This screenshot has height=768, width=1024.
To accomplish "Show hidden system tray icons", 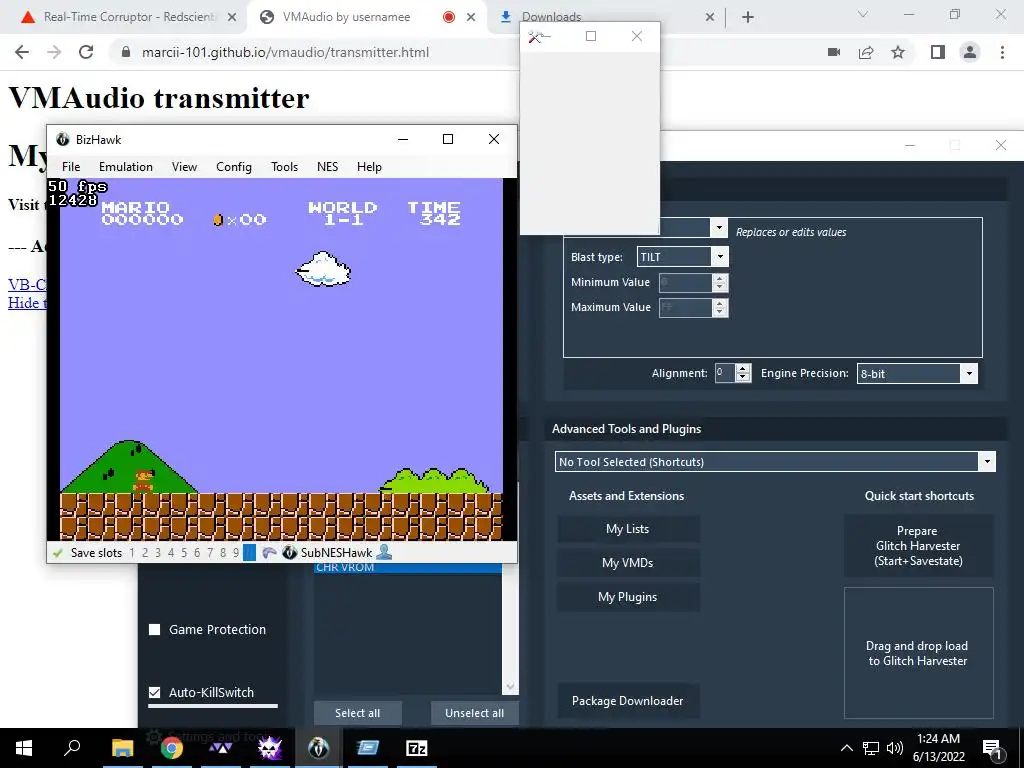I will click(846, 748).
